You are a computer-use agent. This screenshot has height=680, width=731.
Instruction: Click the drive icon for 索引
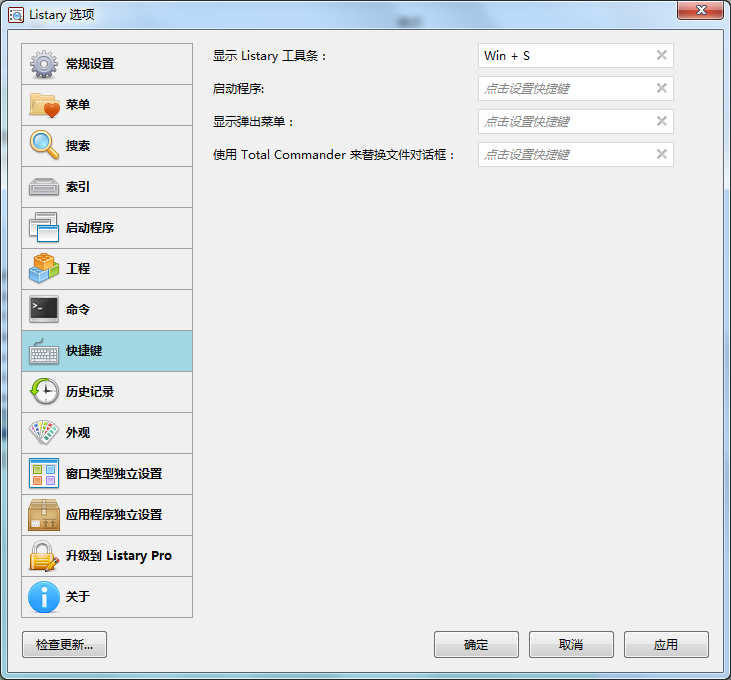click(44, 187)
